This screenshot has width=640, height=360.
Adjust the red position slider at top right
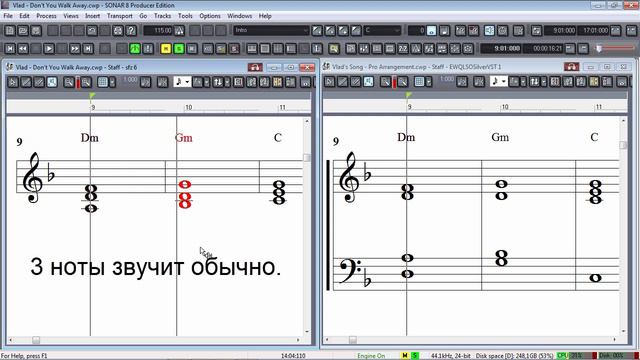[599, 49]
